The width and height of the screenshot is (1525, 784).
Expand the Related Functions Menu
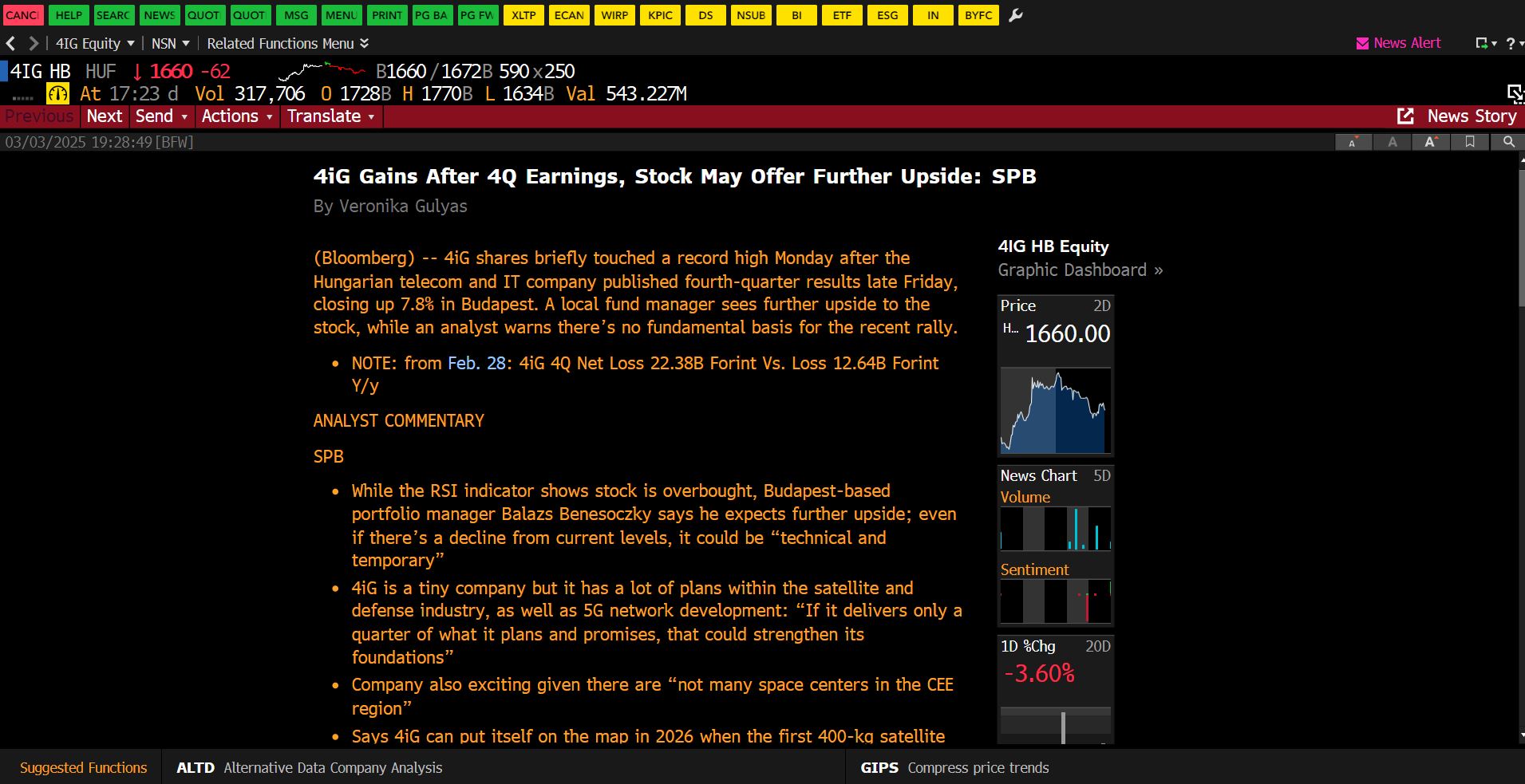pyautogui.click(x=287, y=43)
